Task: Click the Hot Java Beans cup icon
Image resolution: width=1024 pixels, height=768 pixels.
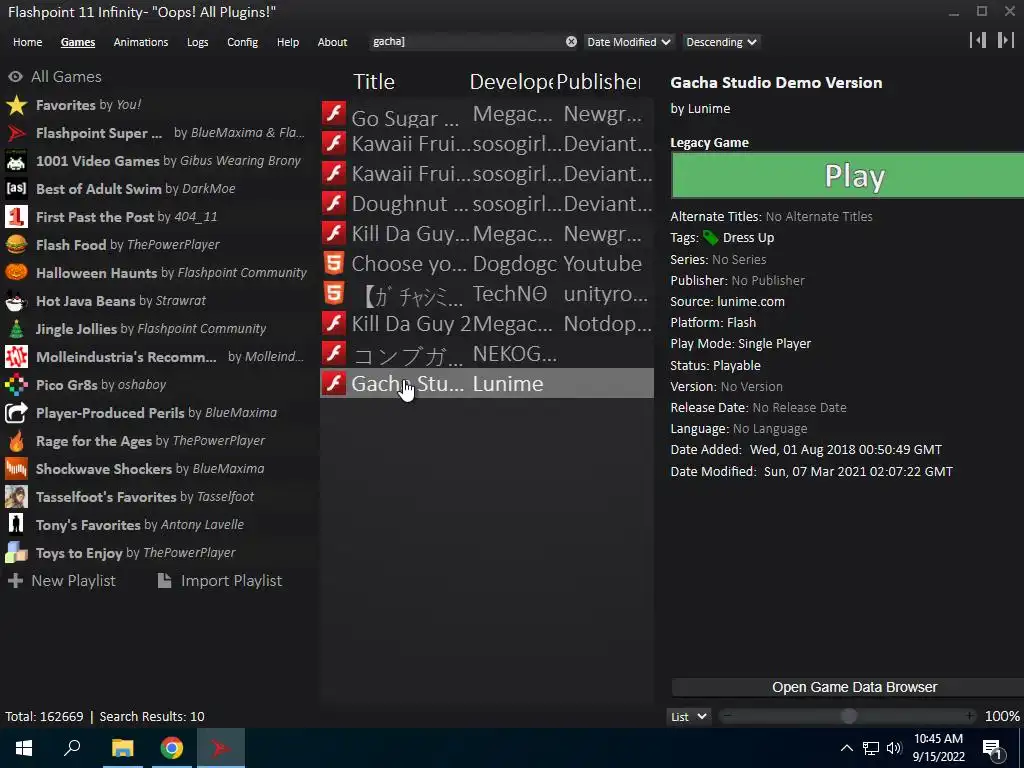Action: [16, 301]
